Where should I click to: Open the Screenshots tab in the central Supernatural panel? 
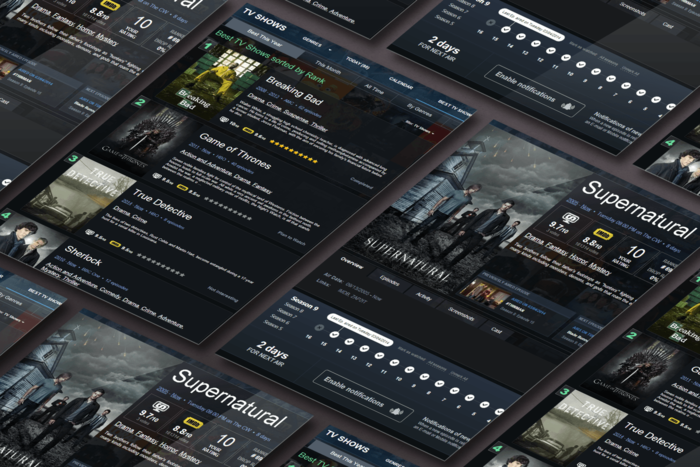click(x=461, y=315)
